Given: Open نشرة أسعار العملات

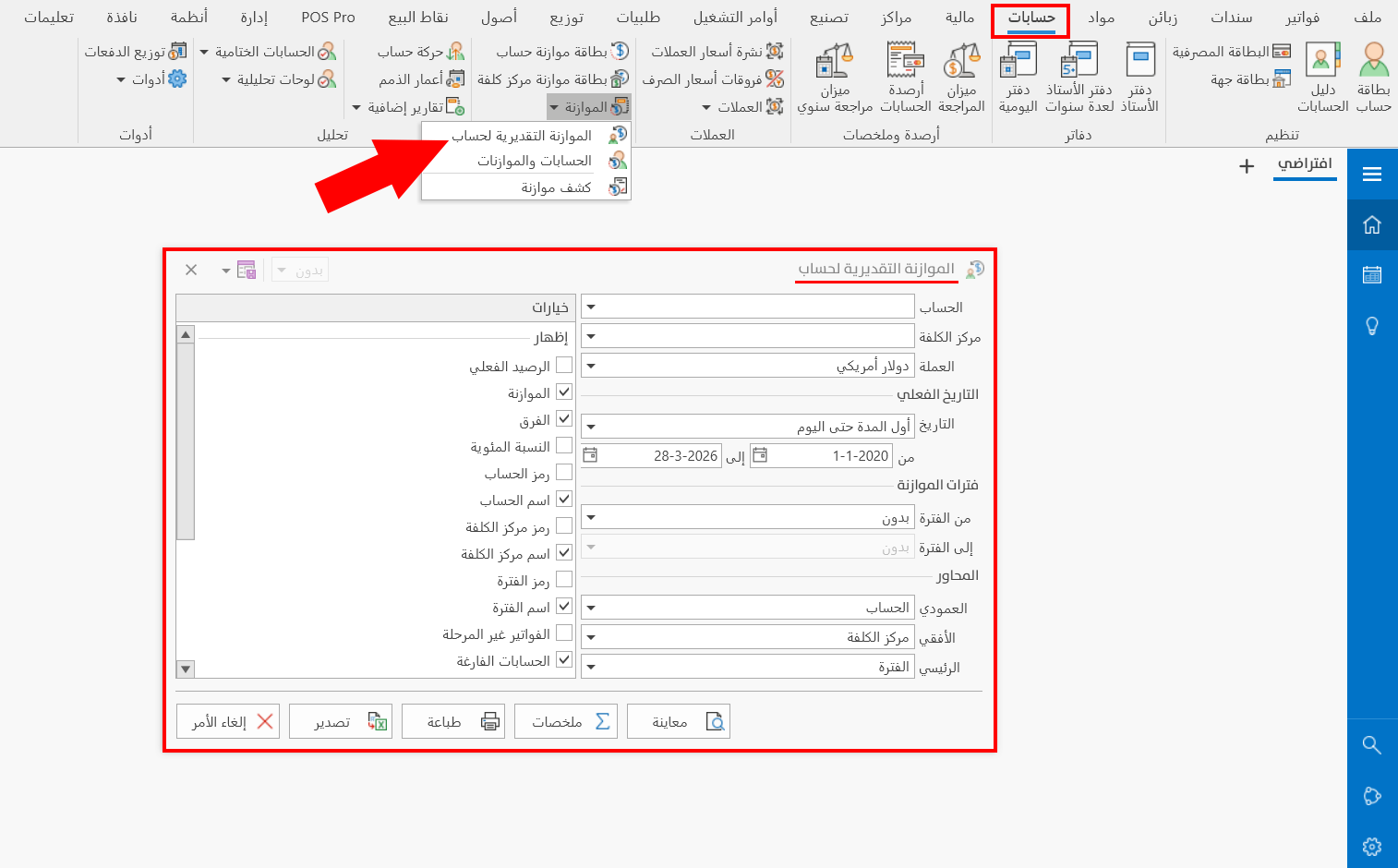Looking at the screenshot, I should [x=717, y=52].
